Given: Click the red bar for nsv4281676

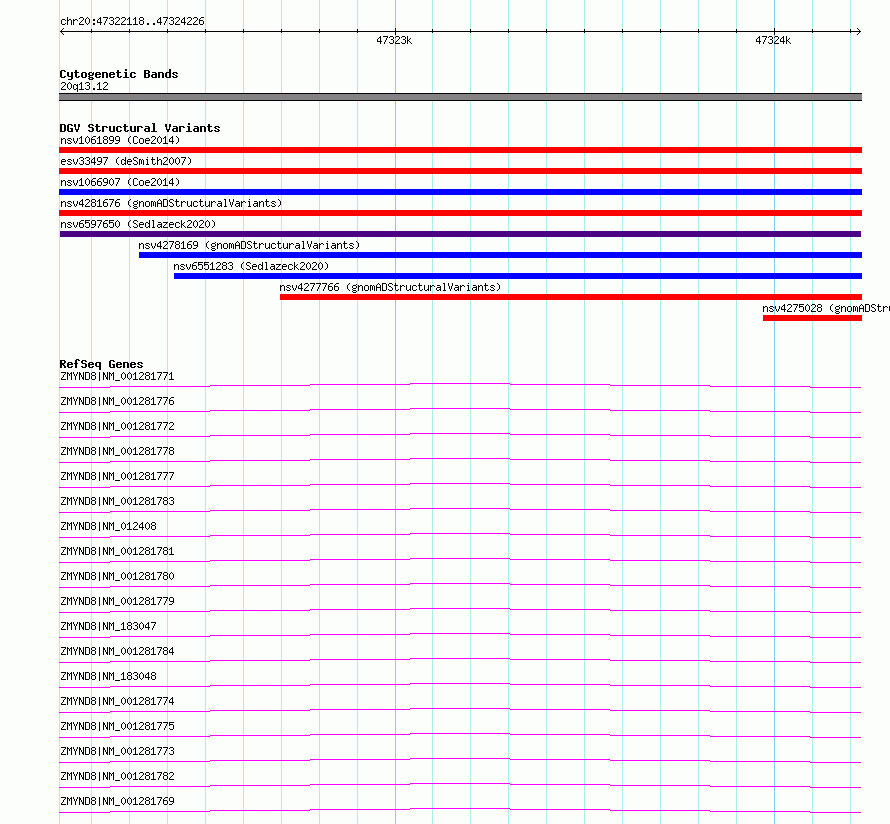Looking at the screenshot, I should [x=460, y=213].
